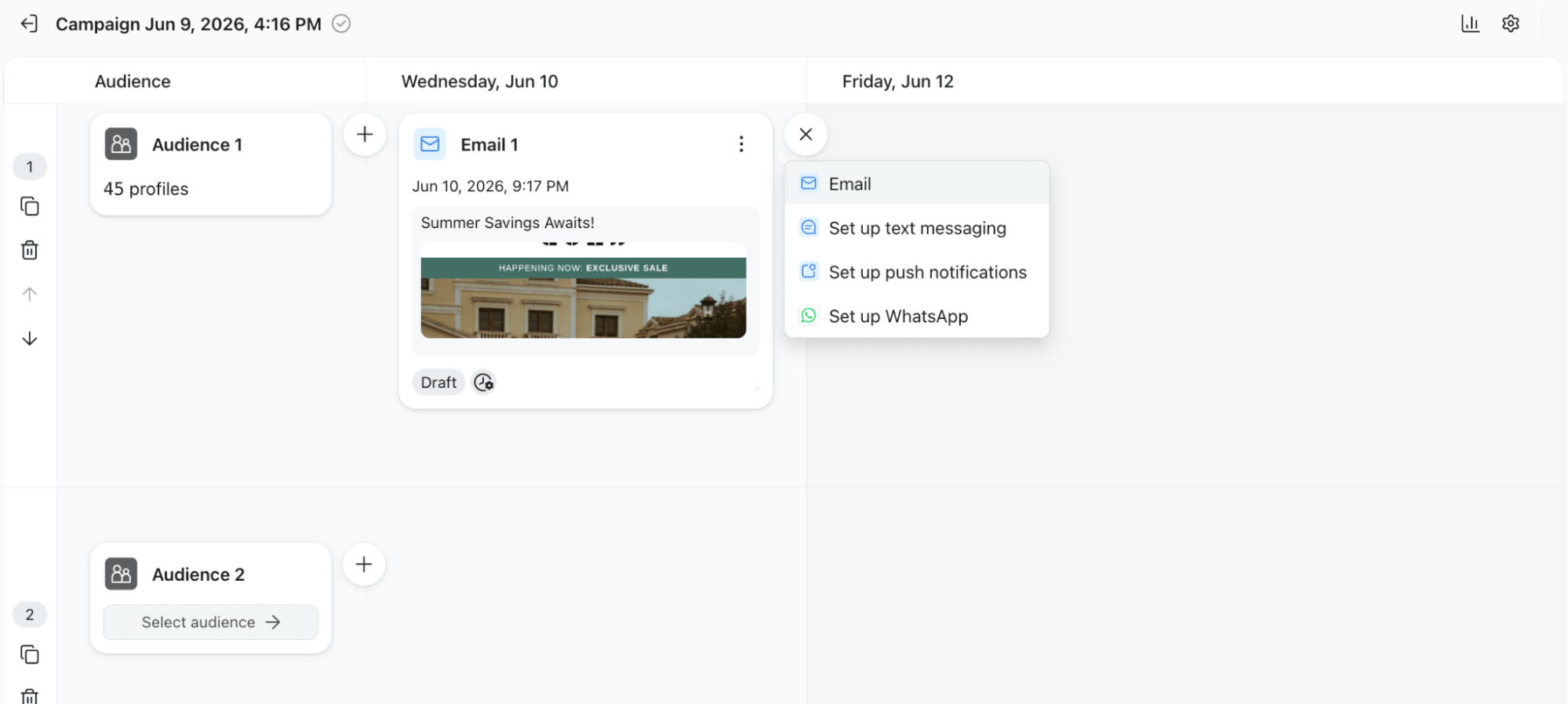1568x704 pixels.
Task: Choose Email from the channel menu
Action: click(916, 183)
